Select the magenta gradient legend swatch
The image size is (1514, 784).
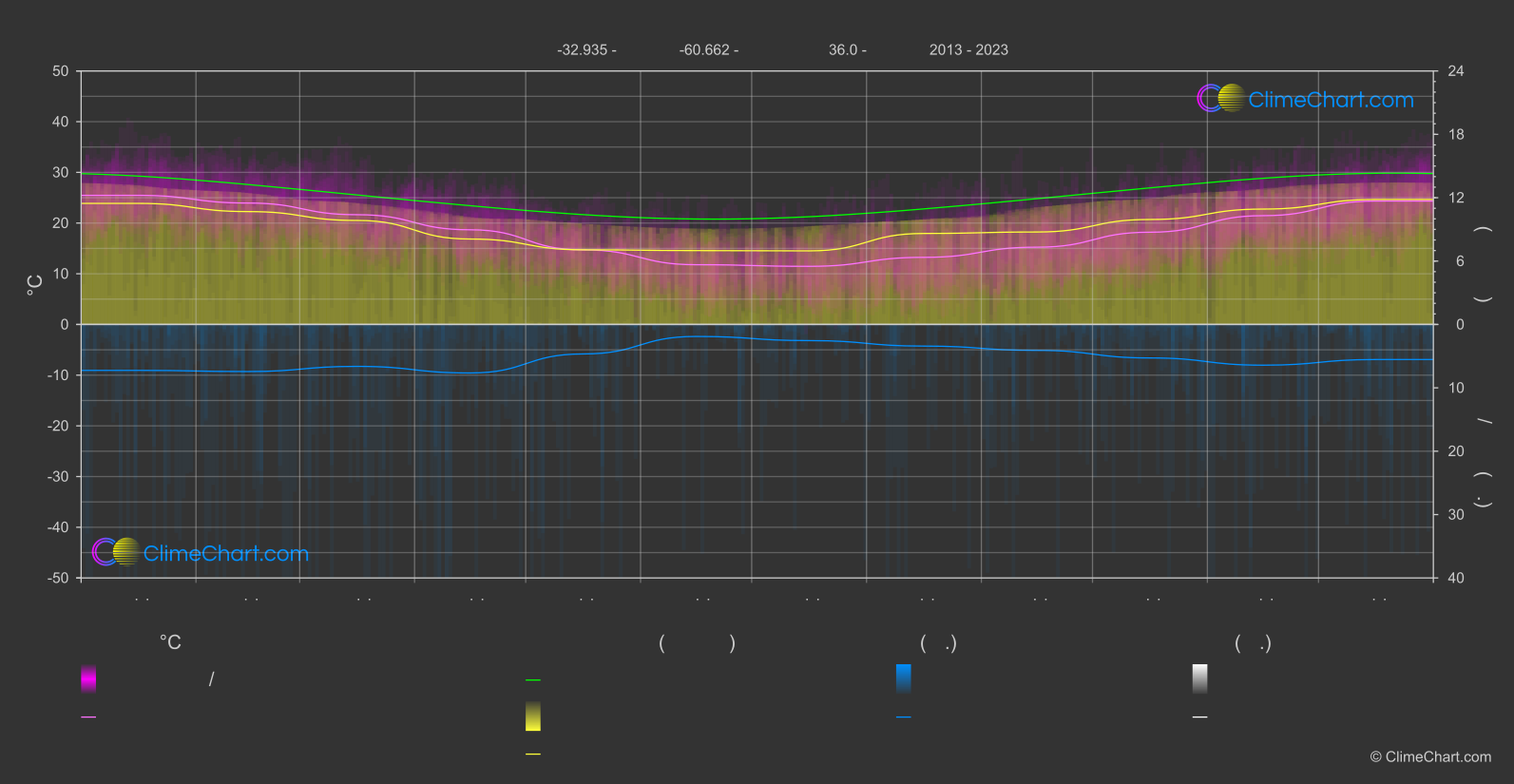click(x=88, y=679)
